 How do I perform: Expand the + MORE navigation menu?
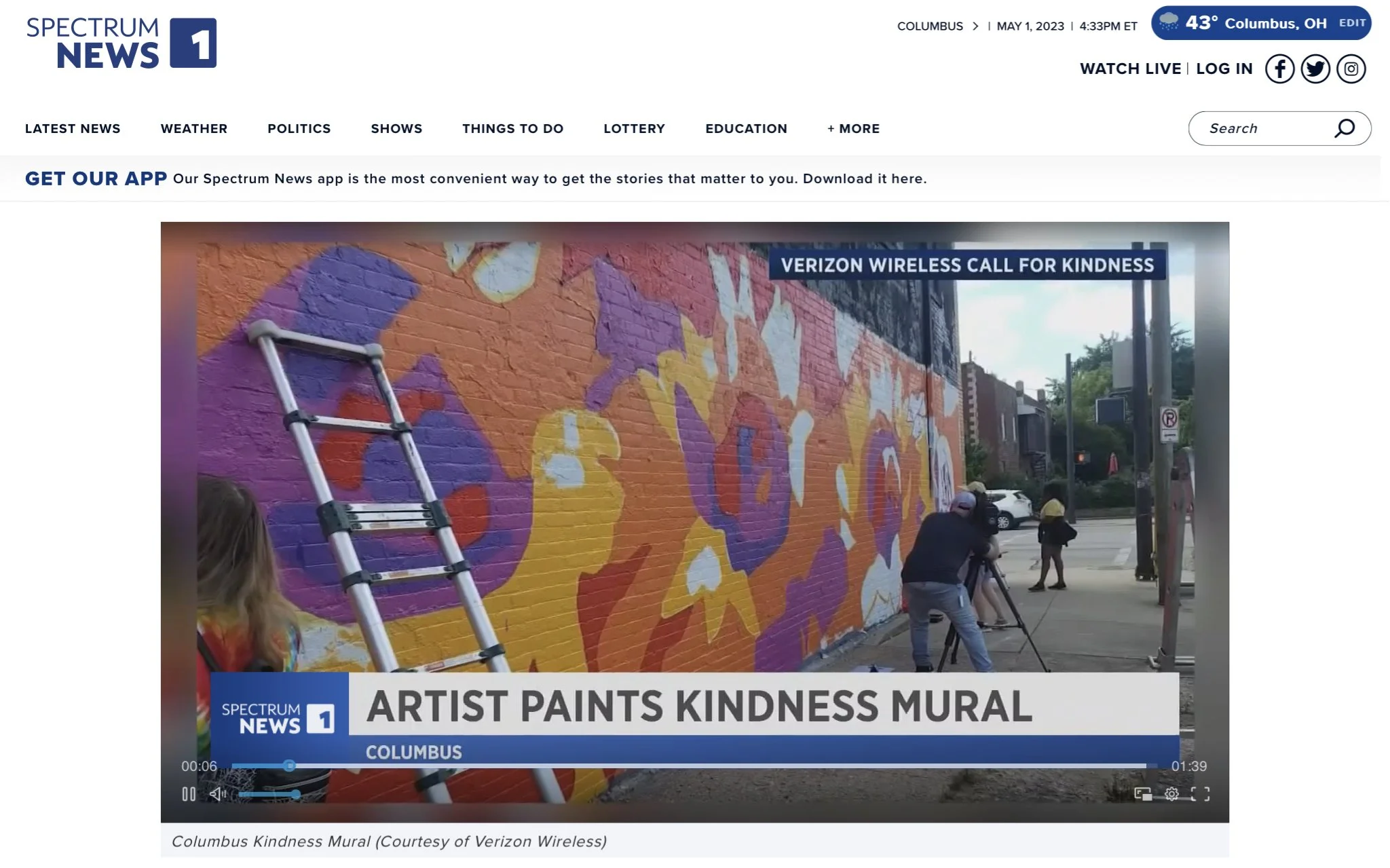point(853,128)
